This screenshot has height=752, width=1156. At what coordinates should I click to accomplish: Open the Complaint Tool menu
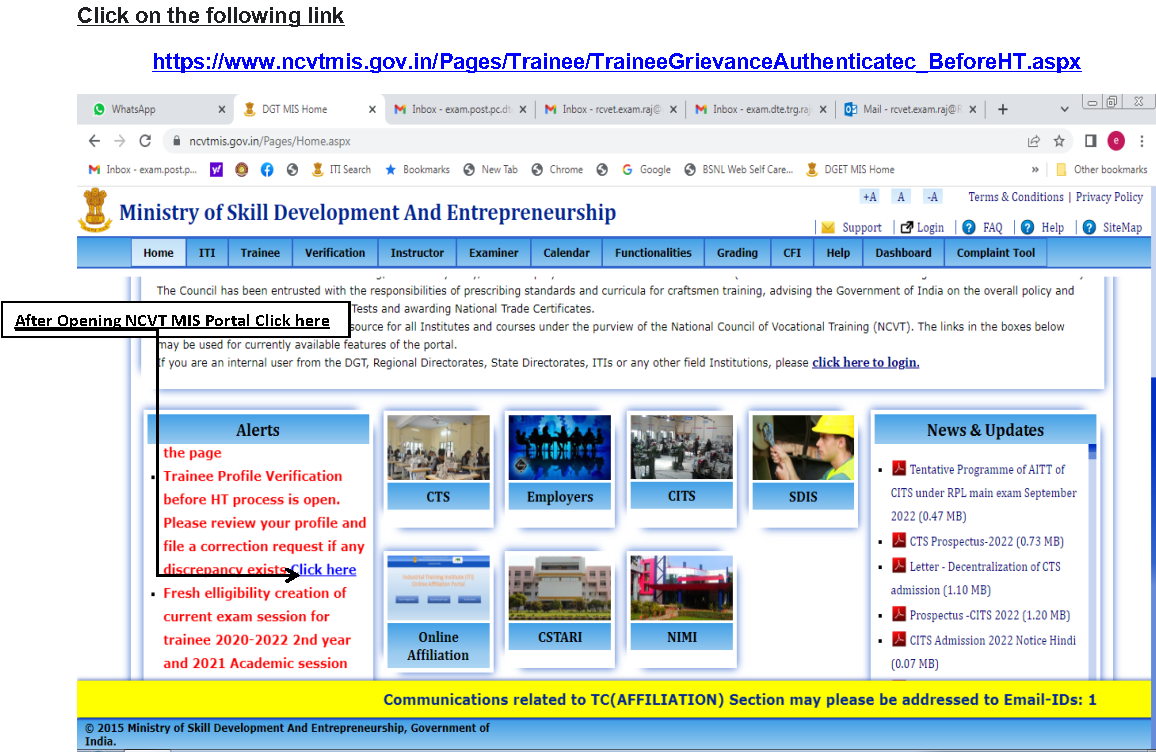click(995, 253)
